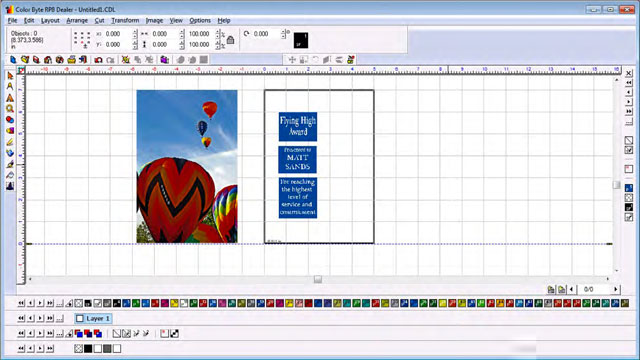Viewport: 640px width, 360px height.
Task: Click the x position 0.000 field
Action: click(x=118, y=34)
